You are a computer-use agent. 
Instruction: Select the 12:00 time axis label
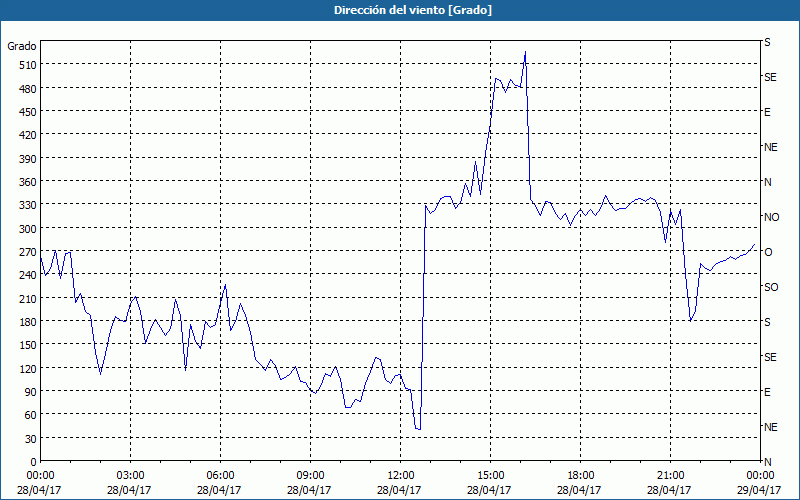pos(401,476)
